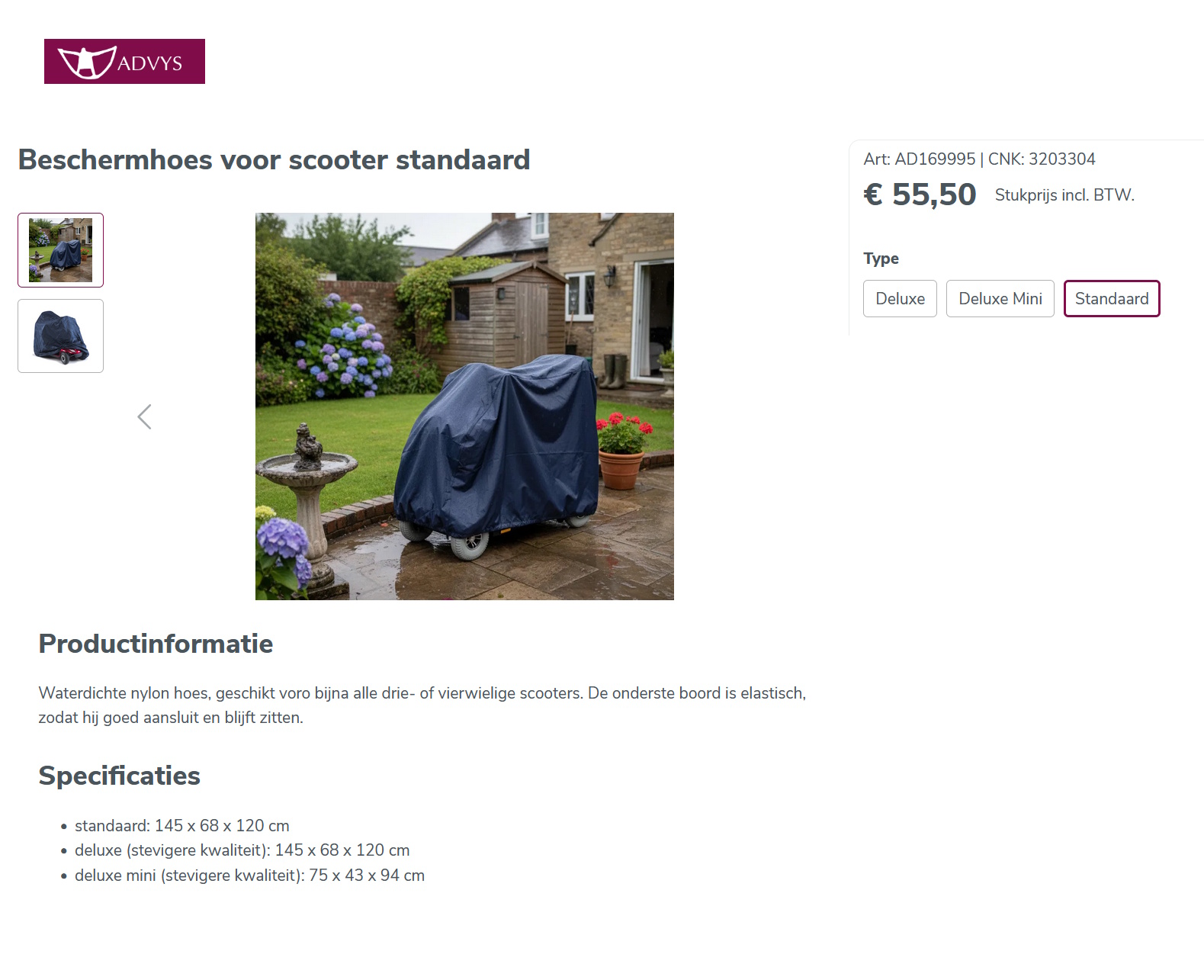Click the € 55,50 price
The width and height of the screenshot is (1204, 980).
[920, 194]
